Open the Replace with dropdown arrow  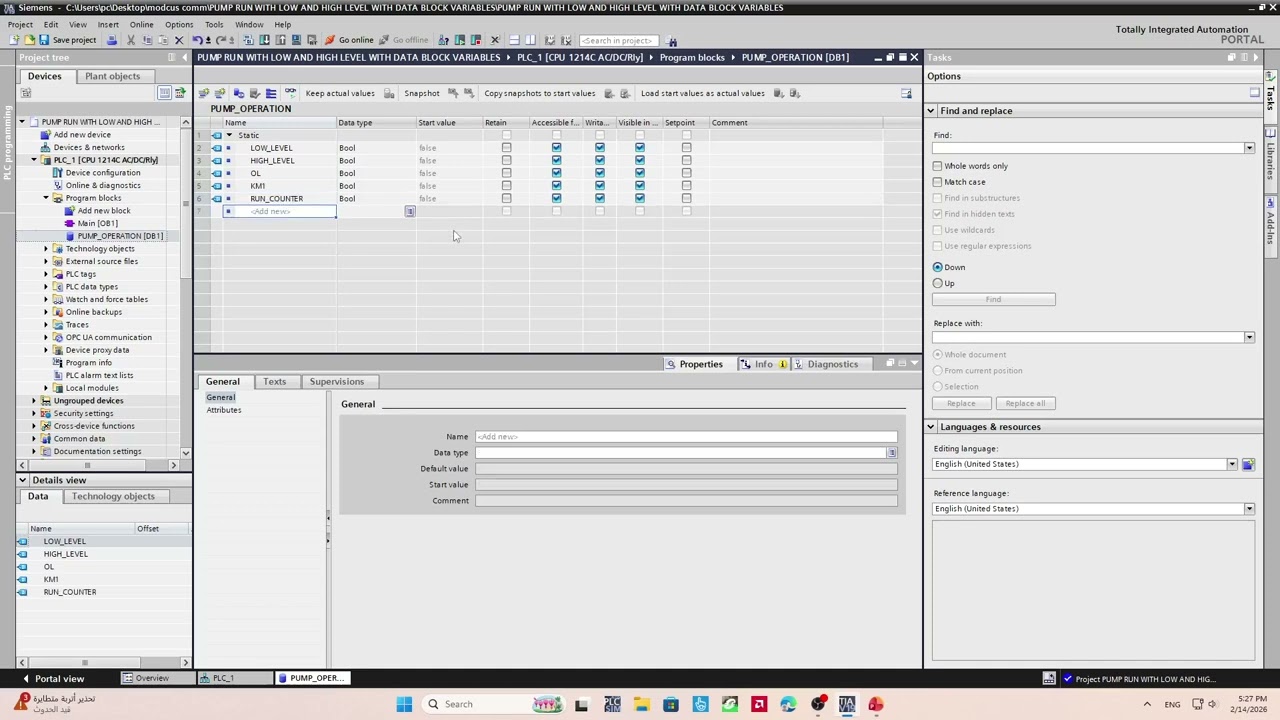pos(1249,337)
